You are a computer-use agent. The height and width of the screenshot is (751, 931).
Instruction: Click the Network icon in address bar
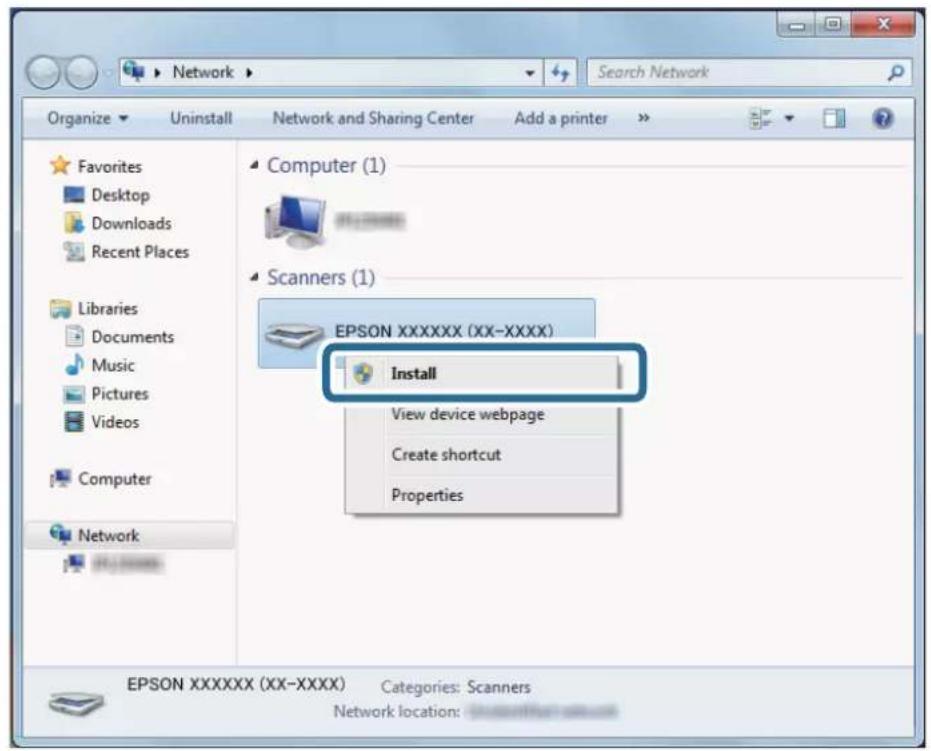click(x=134, y=72)
